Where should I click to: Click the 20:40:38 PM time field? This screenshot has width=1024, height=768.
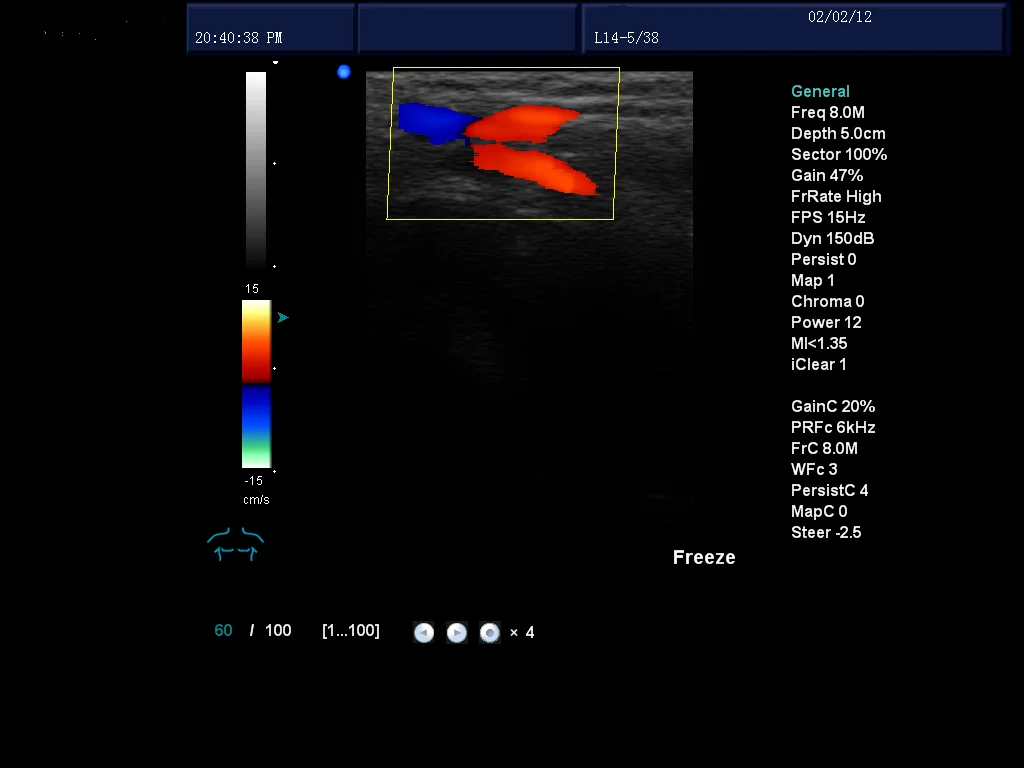238,38
